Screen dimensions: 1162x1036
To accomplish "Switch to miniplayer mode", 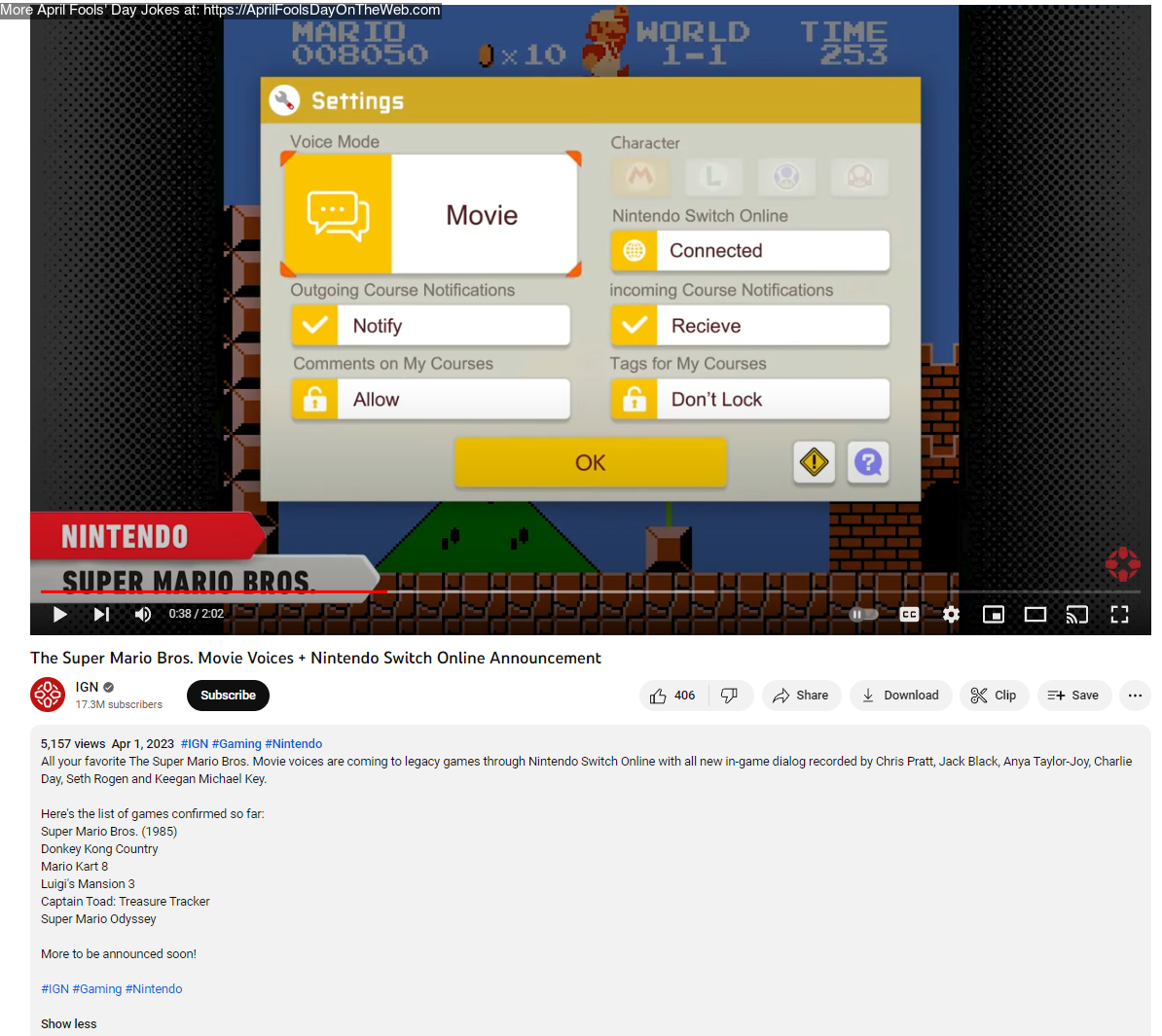I will click(993, 614).
